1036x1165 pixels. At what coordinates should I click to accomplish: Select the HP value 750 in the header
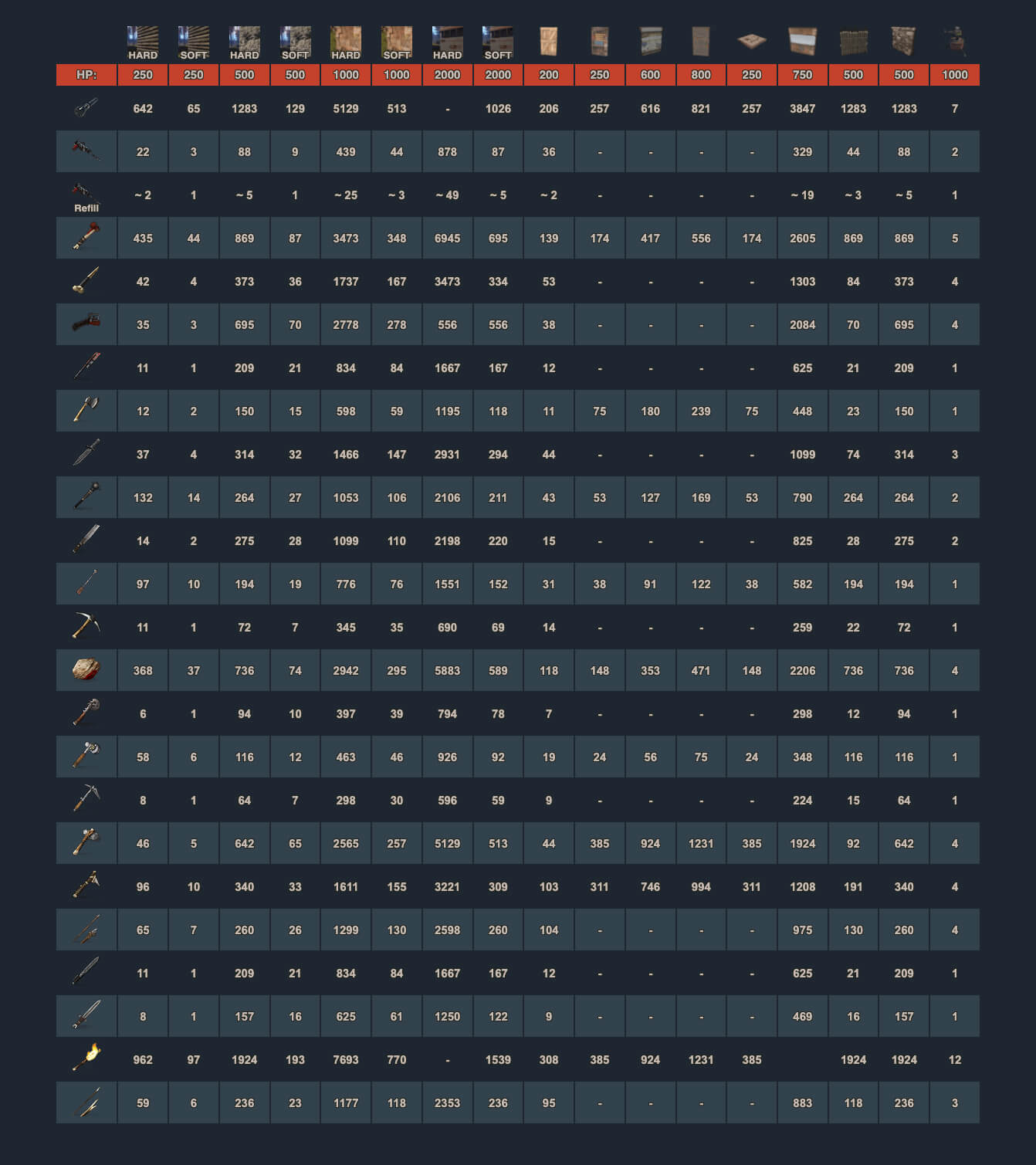(x=803, y=75)
